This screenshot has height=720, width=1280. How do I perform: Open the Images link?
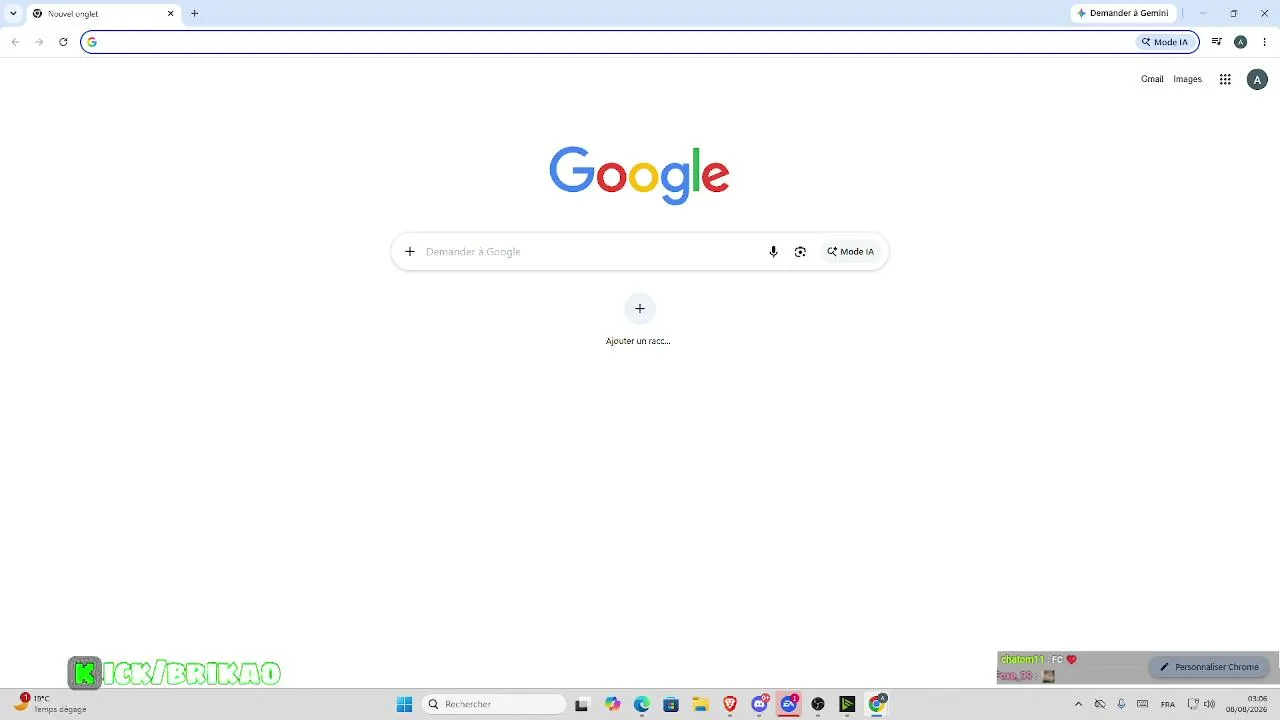pyautogui.click(x=1187, y=79)
